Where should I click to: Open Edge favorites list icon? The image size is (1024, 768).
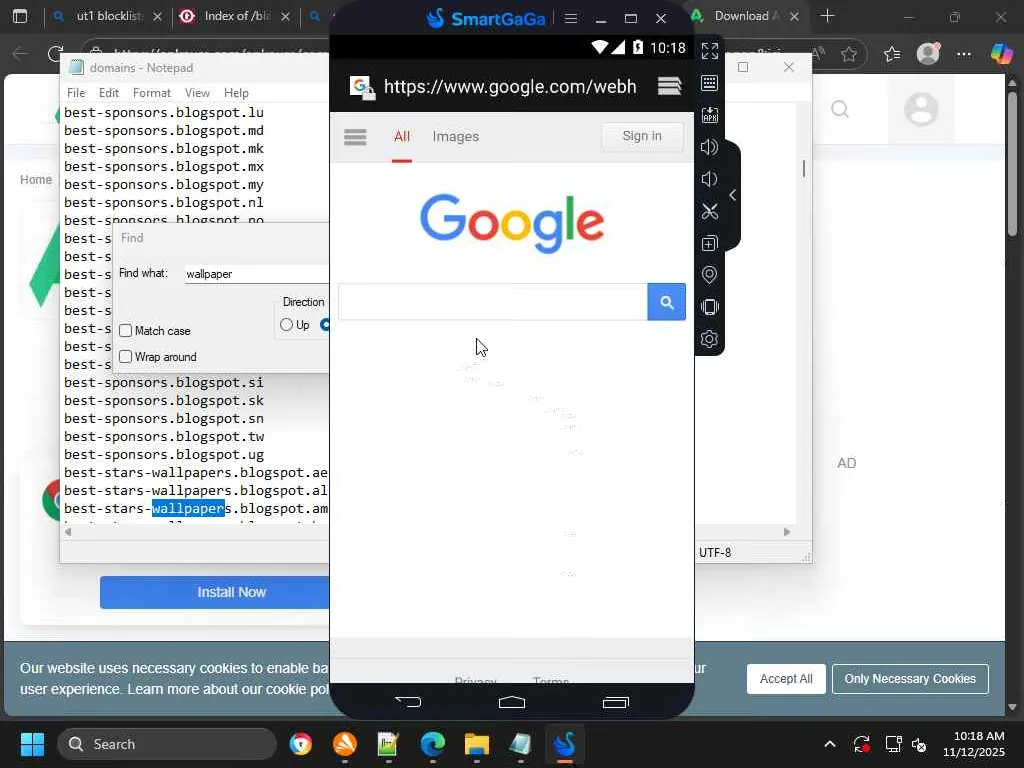892,54
